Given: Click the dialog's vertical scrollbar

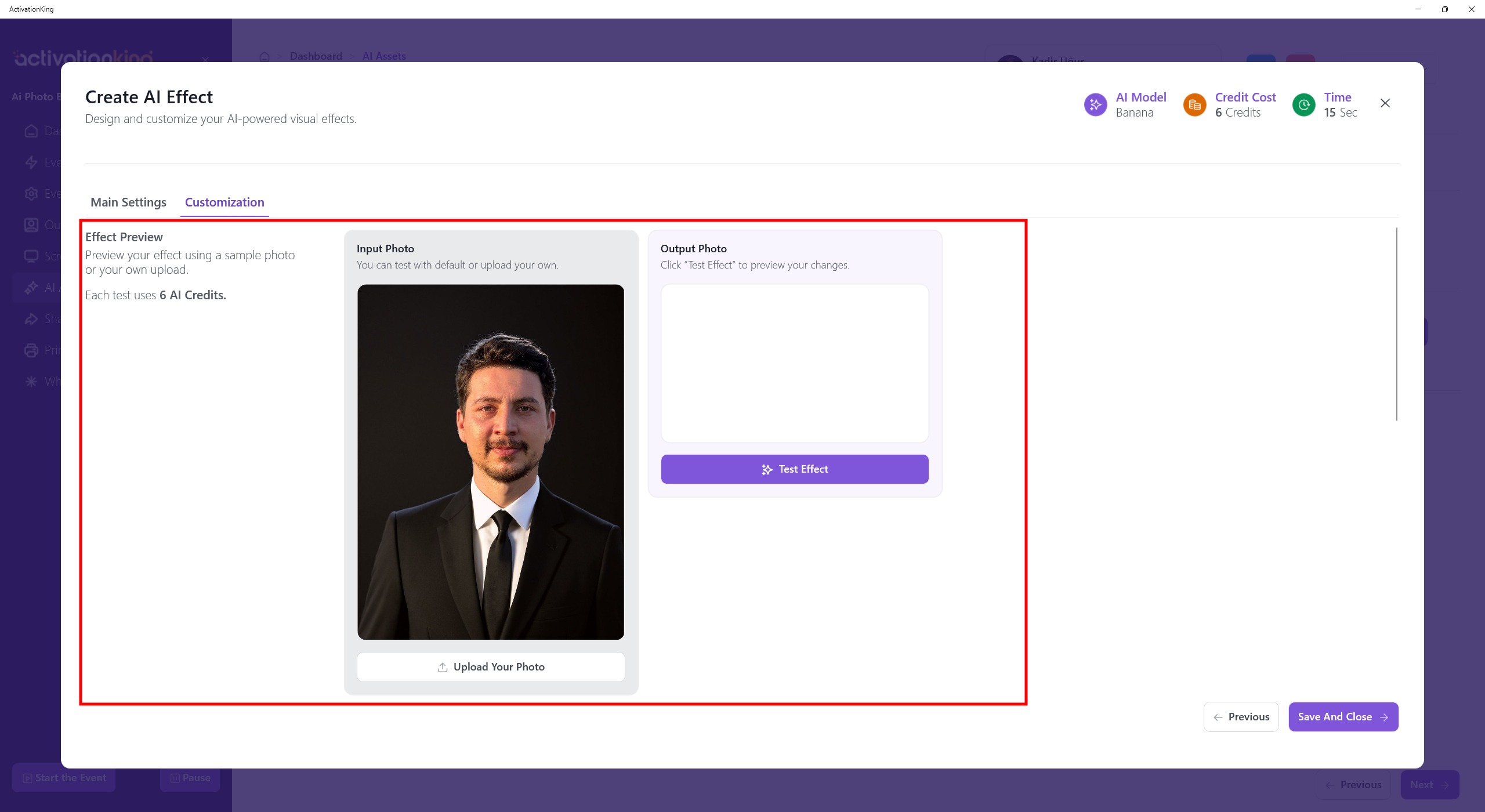Looking at the screenshot, I should pos(1396,324).
